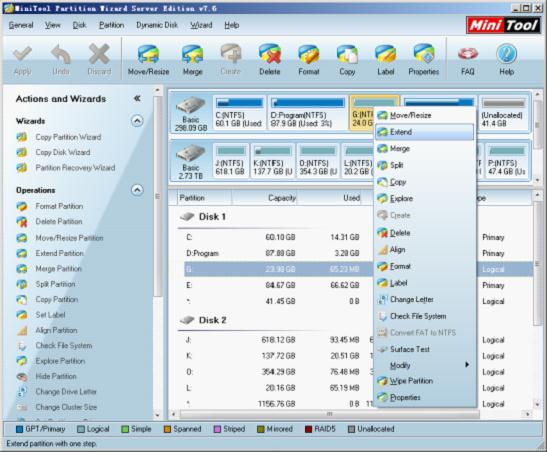Open the Partition menu in menu bar
The image size is (547, 452).
(x=112, y=25)
